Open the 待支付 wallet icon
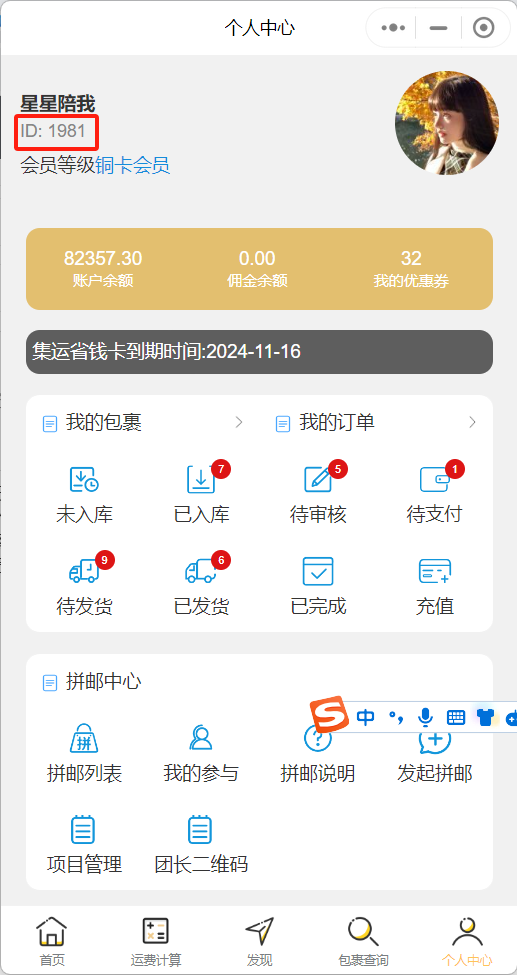 pyautogui.click(x=434, y=479)
